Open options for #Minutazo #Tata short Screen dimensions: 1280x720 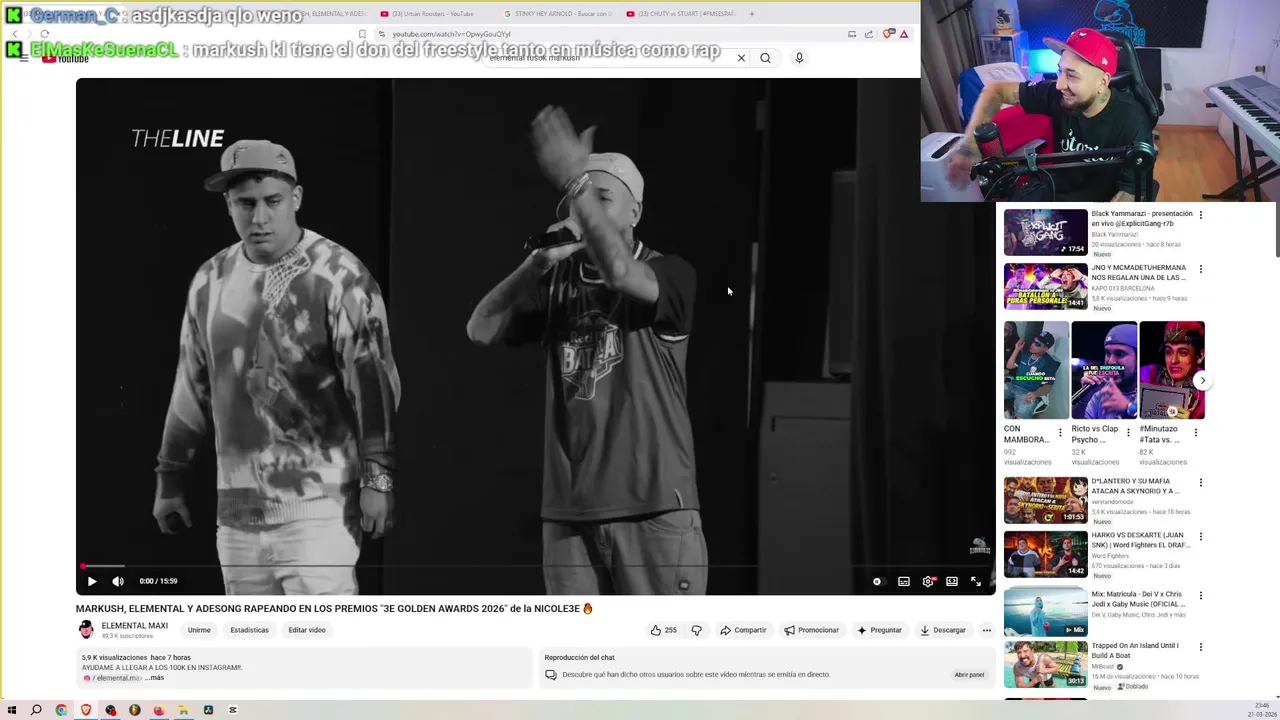click(x=1195, y=433)
